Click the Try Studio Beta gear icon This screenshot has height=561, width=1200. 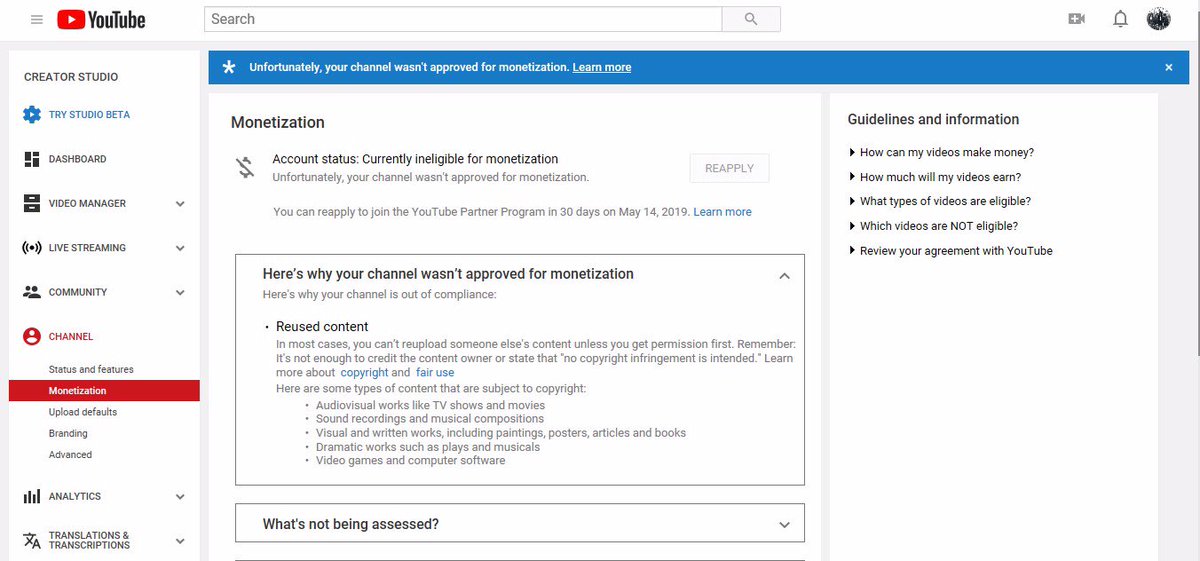coord(32,115)
